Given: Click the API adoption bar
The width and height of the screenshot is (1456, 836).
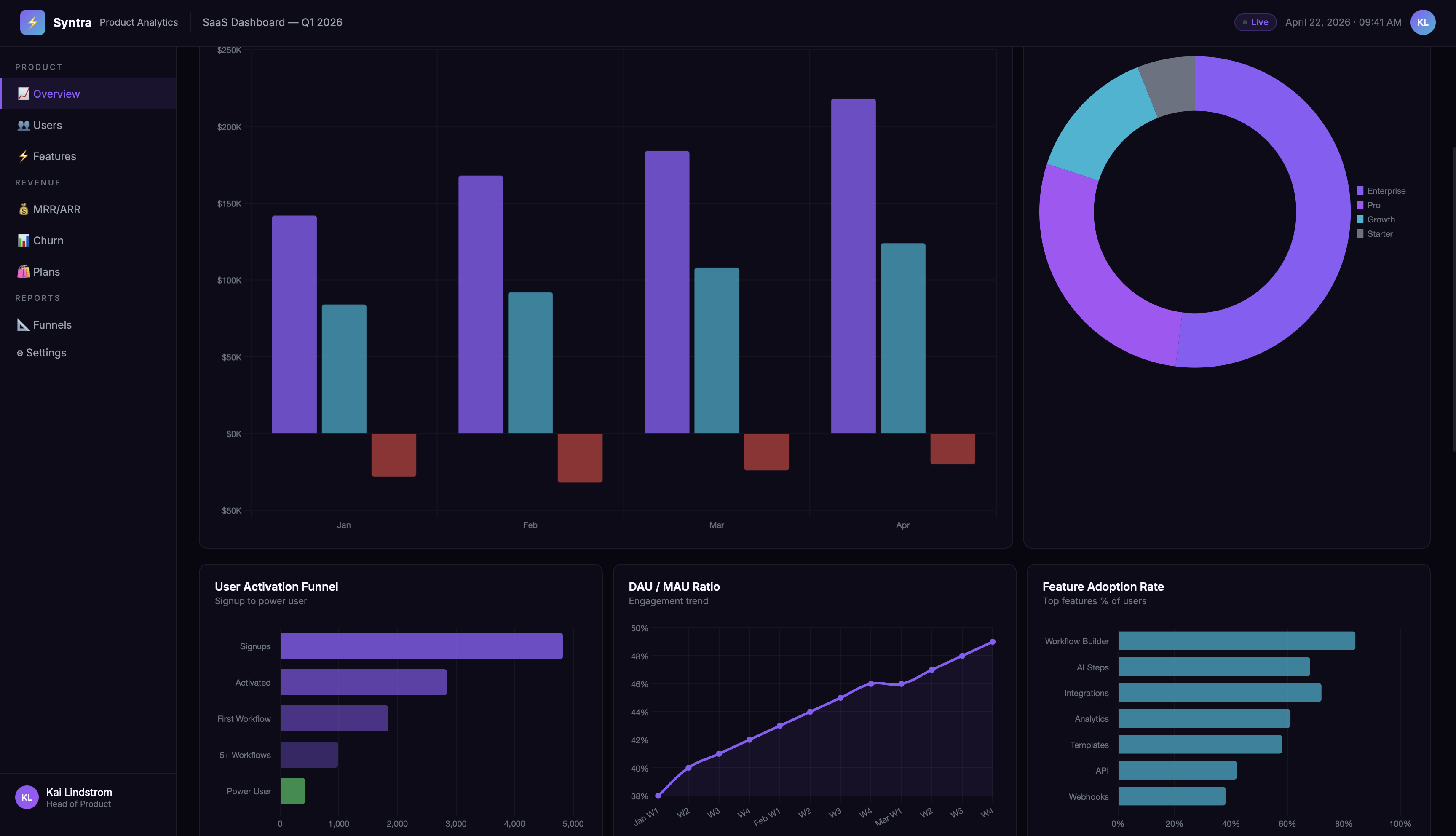Looking at the screenshot, I should point(1177,770).
